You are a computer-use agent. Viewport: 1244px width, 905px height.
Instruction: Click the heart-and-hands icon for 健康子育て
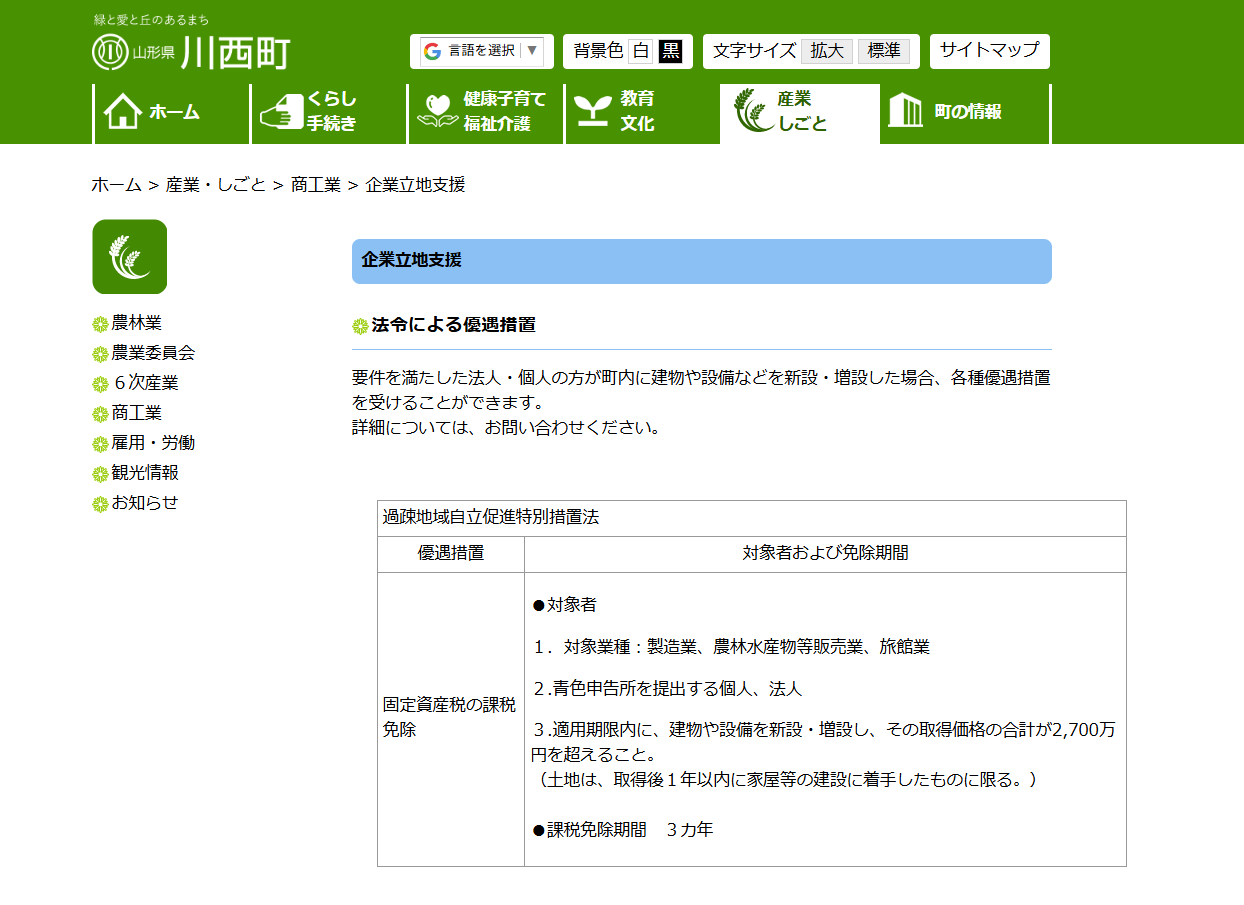436,112
